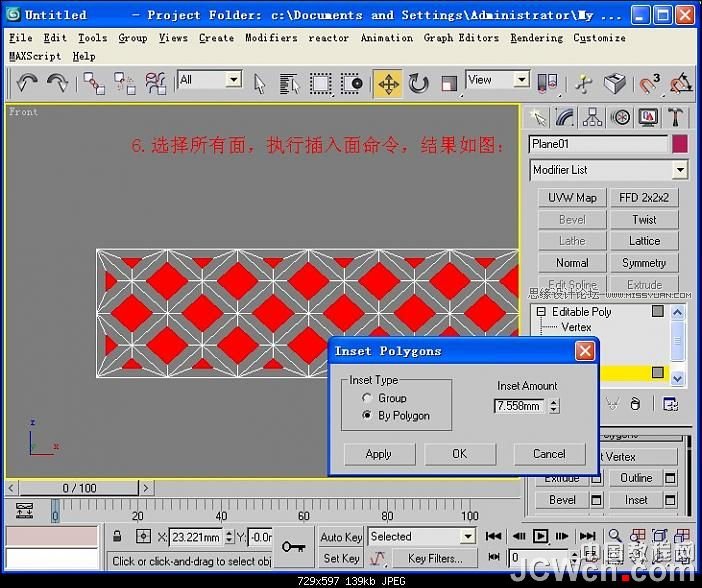Select Group inset type radio
The height and width of the screenshot is (588, 702).
(367, 398)
